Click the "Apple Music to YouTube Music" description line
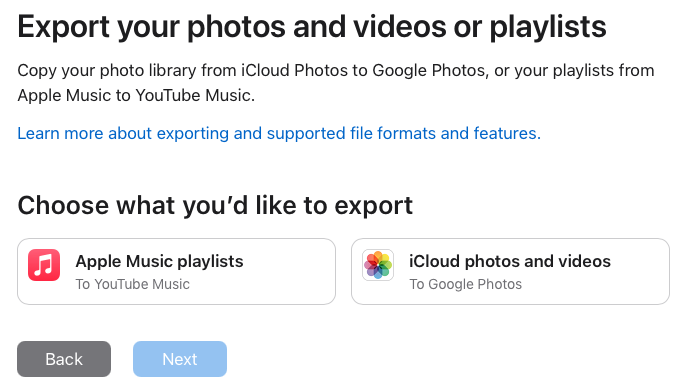Image resolution: width=689 pixels, height=390 pixels. coord(136,95)
